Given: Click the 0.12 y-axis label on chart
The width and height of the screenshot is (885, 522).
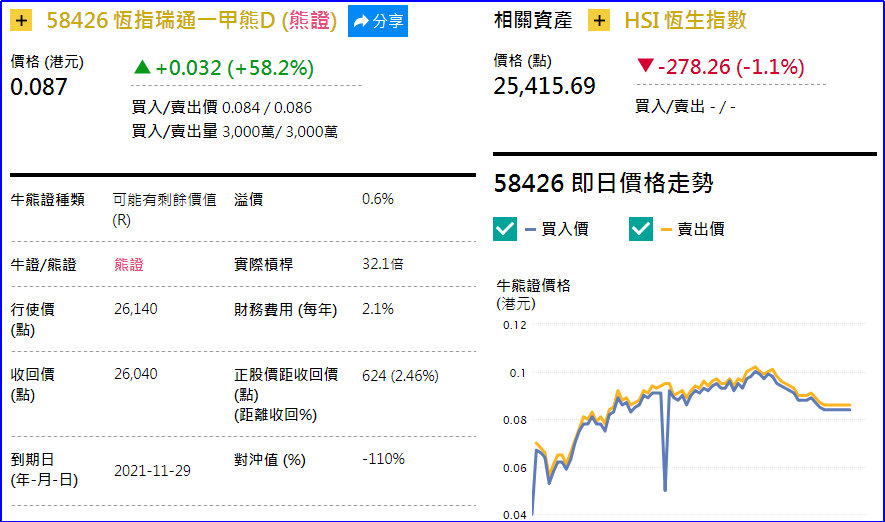Looking at the screenshot, I should (x=515, y=325).
